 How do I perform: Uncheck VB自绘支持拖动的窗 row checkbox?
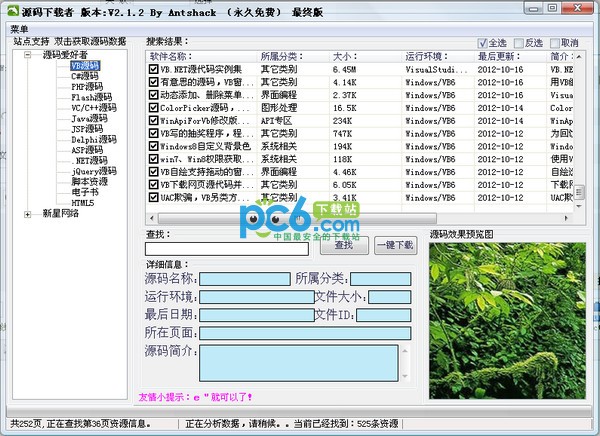153,172
